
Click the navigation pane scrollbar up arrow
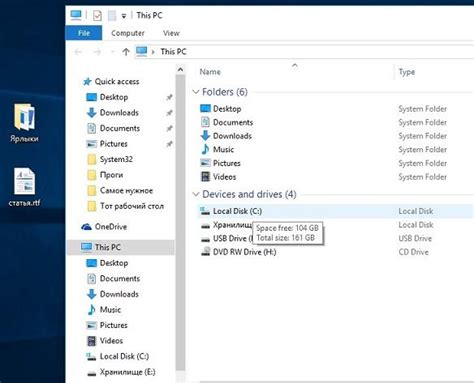(180, 70)
